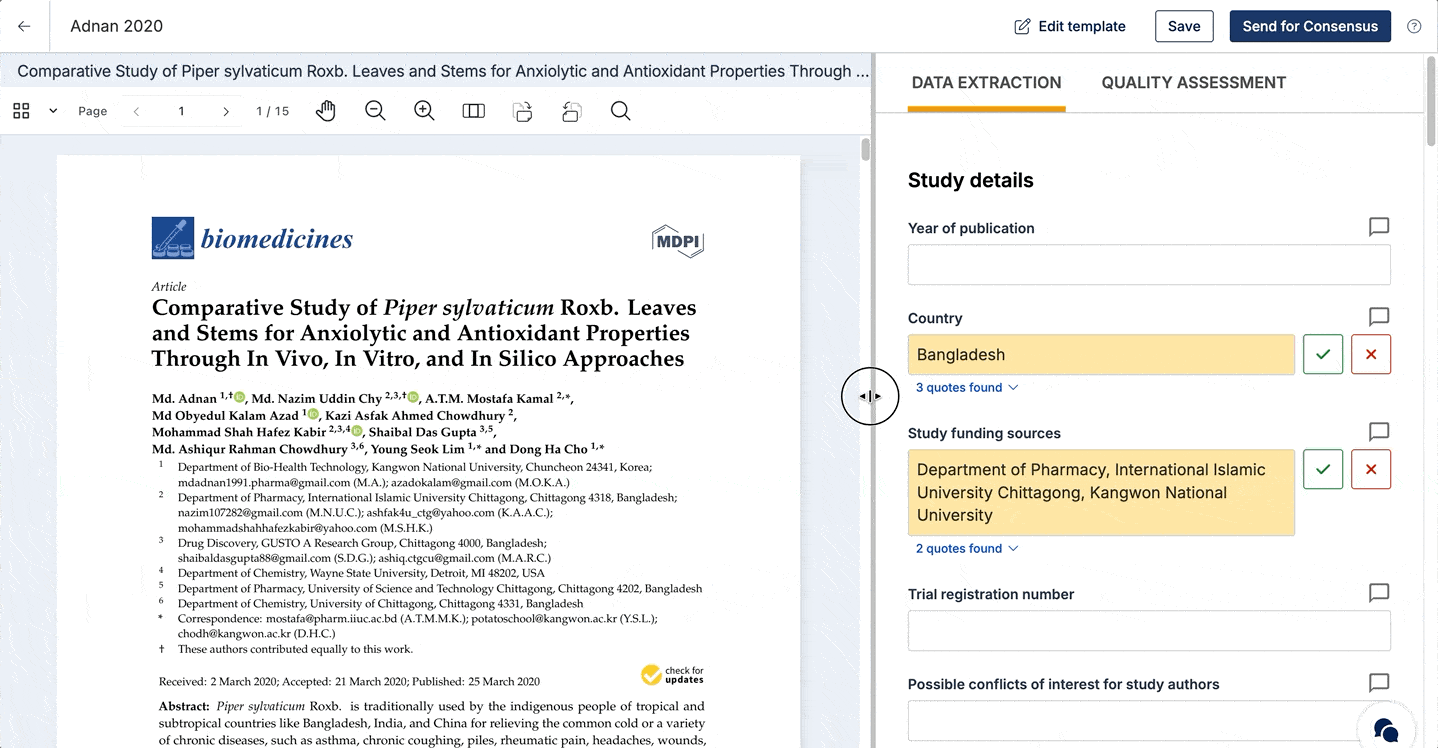Open thumbnail view dropdown arrow
The image size is (1438, 748).
pos(53,111)
